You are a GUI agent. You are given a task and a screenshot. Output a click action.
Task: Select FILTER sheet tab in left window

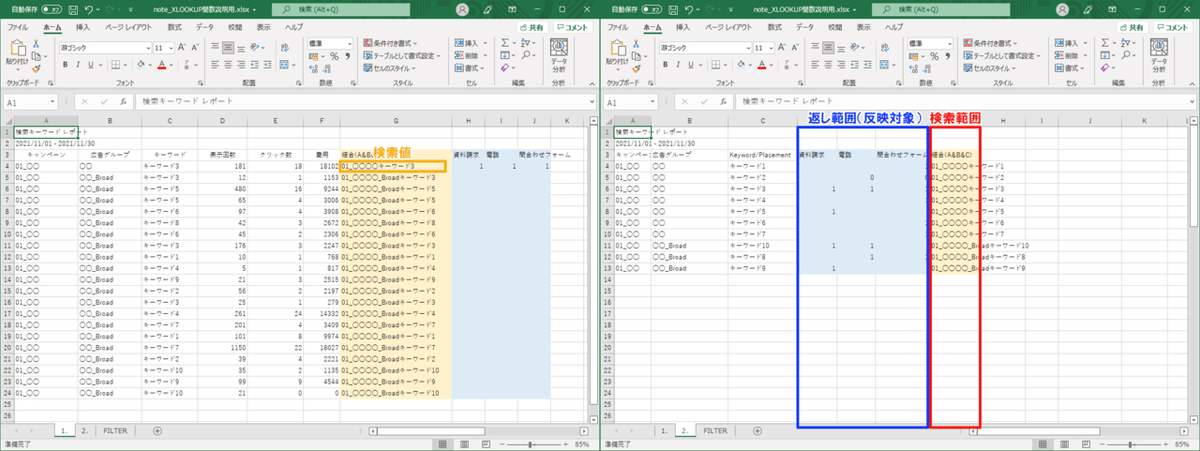(x=115, y=430)
